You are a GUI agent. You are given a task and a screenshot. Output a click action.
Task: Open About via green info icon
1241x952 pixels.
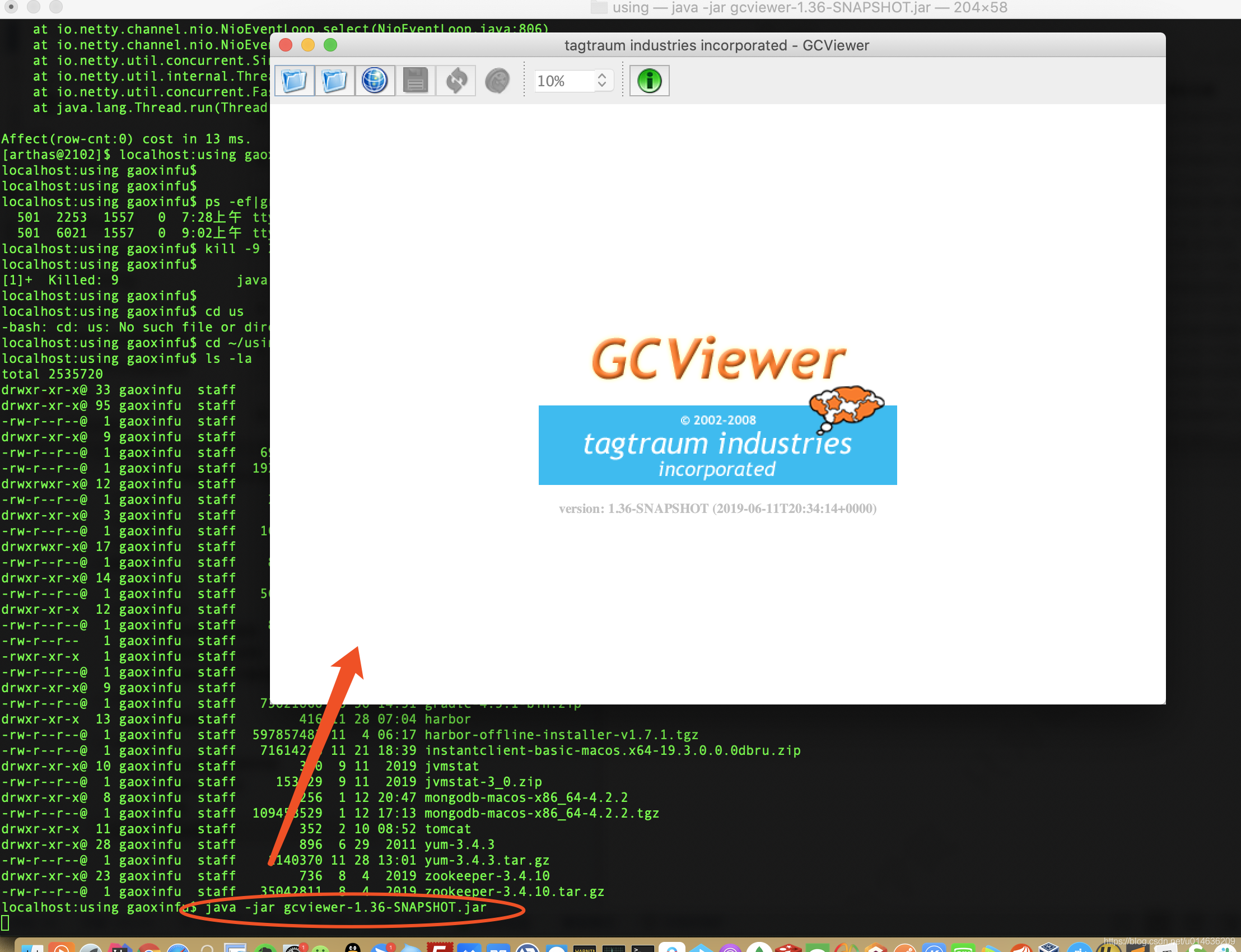[650, 81]
